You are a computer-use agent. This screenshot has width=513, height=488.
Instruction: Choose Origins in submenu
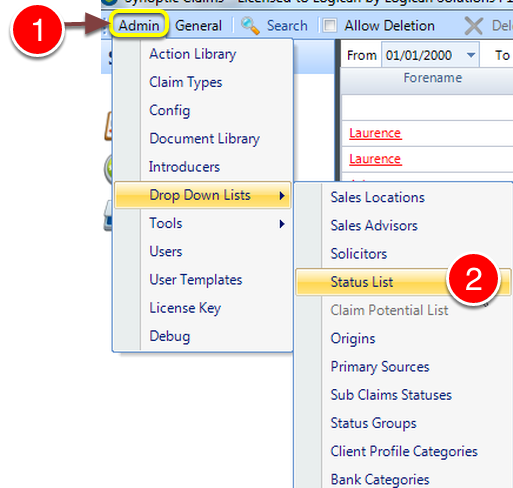coord(403,339)
